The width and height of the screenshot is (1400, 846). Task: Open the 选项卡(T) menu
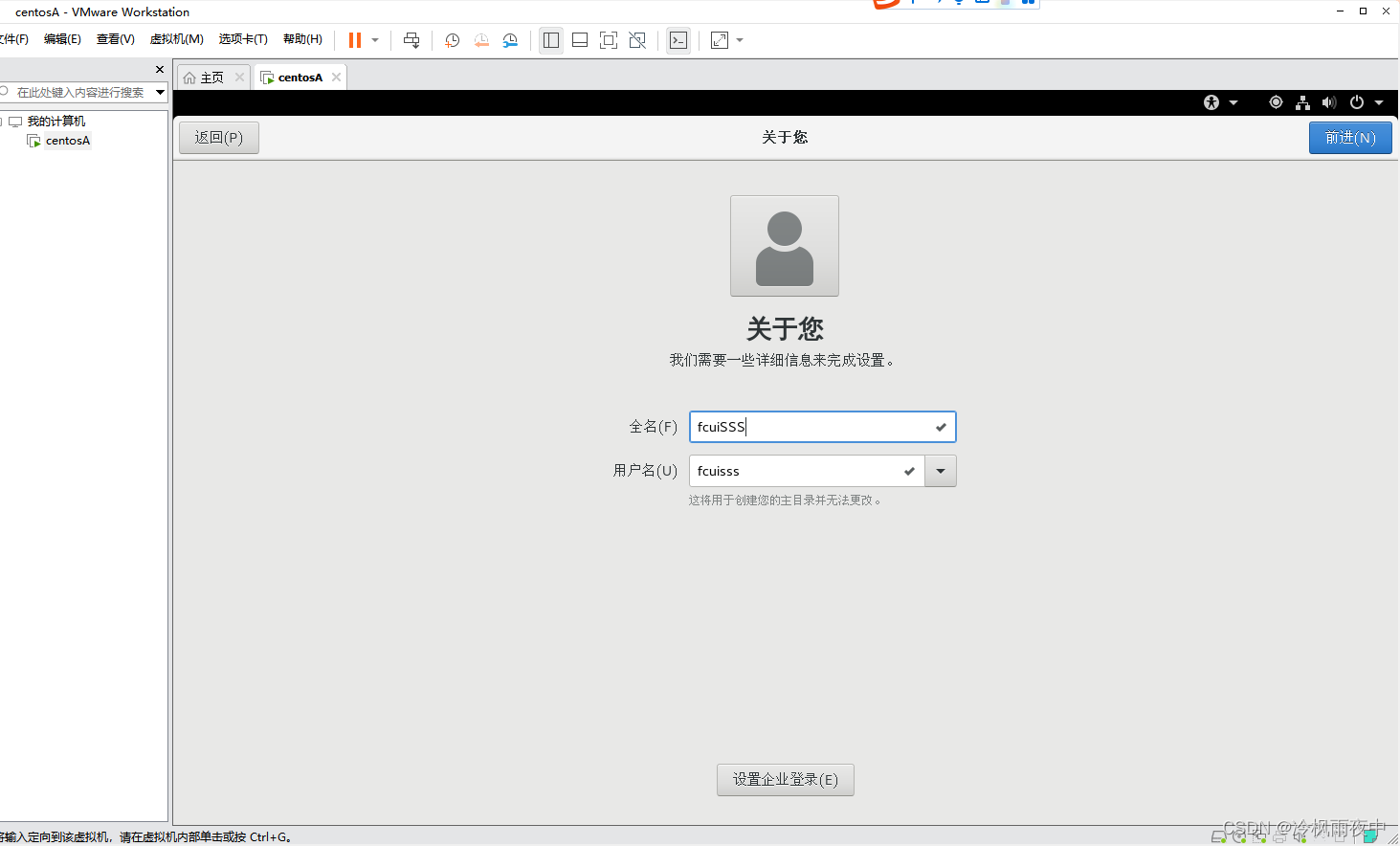pos(243,39)
